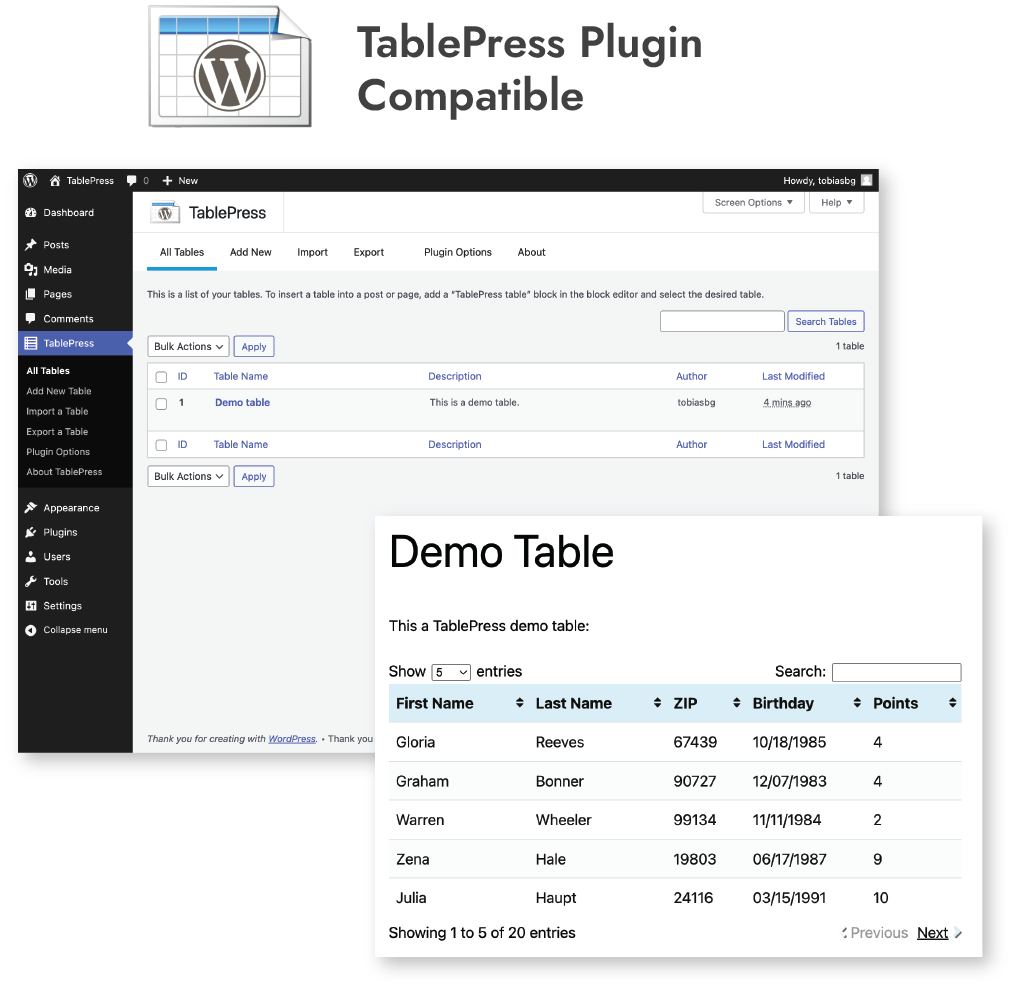
Task: Sort by Table Name header column
Action: coord(241,376)
